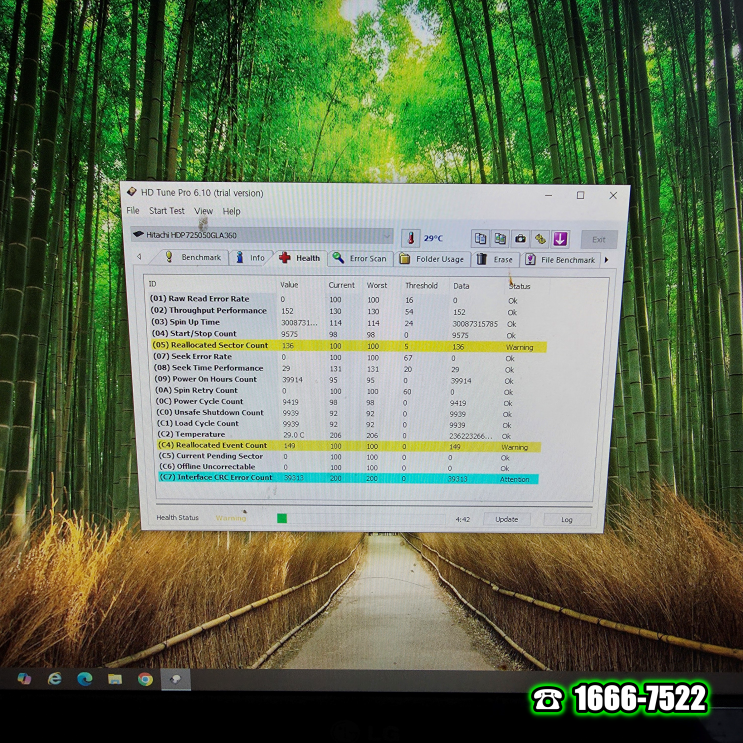Viewport: 743px width, 743px height.
Task: Open the File menu
Action: click(x=133, y=210)
